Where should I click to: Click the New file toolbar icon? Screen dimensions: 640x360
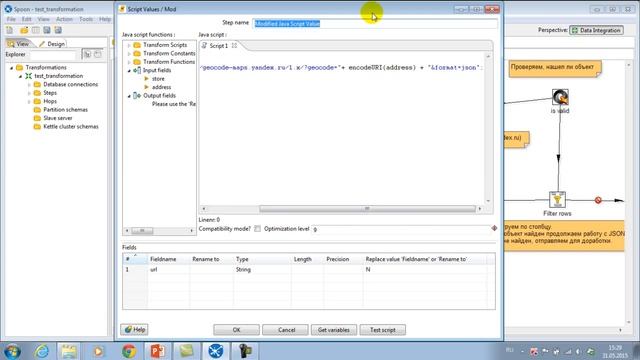coord(9,30)
